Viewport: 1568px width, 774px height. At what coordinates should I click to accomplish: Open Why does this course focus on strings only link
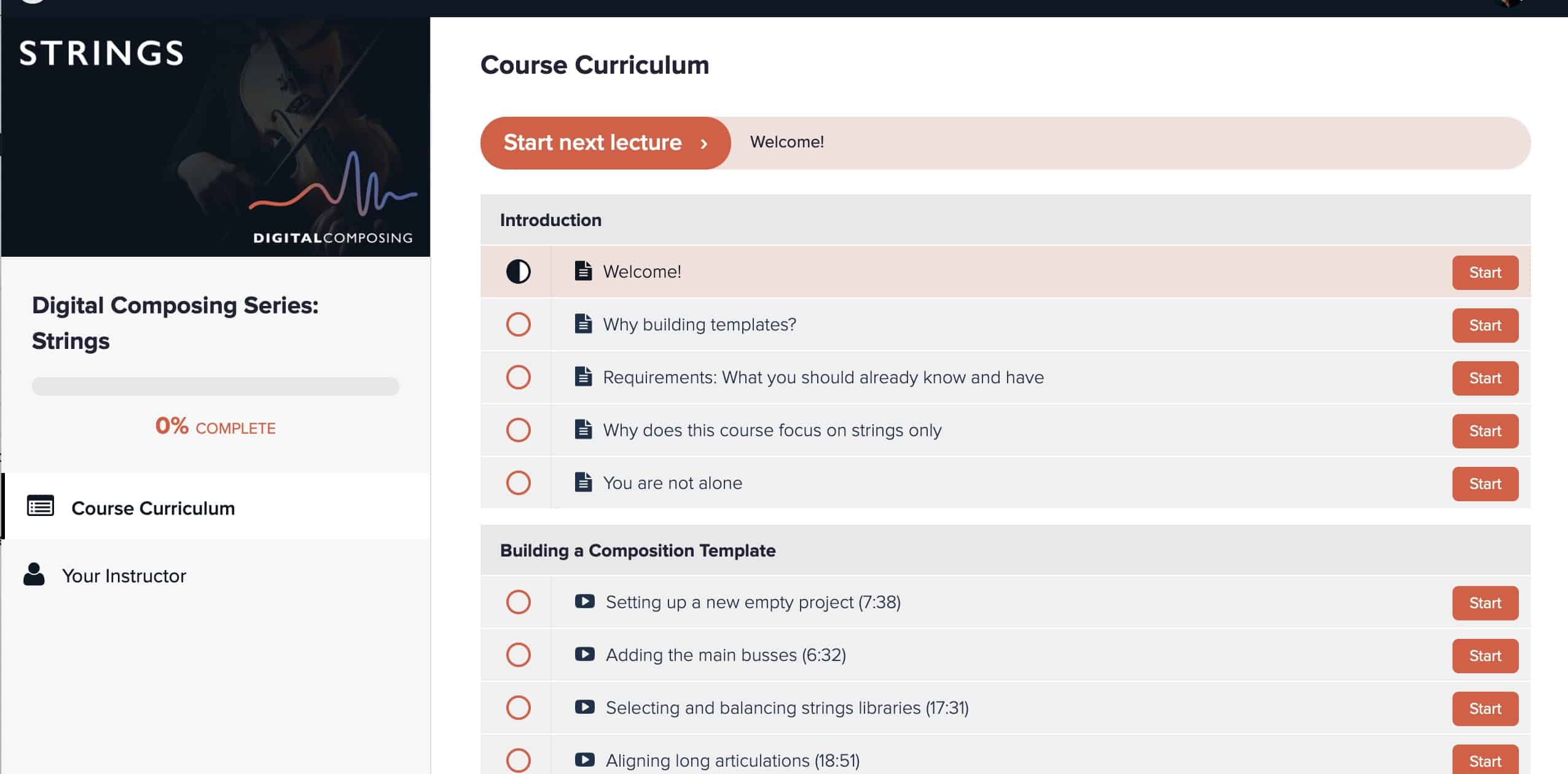(x=772, y=430)
